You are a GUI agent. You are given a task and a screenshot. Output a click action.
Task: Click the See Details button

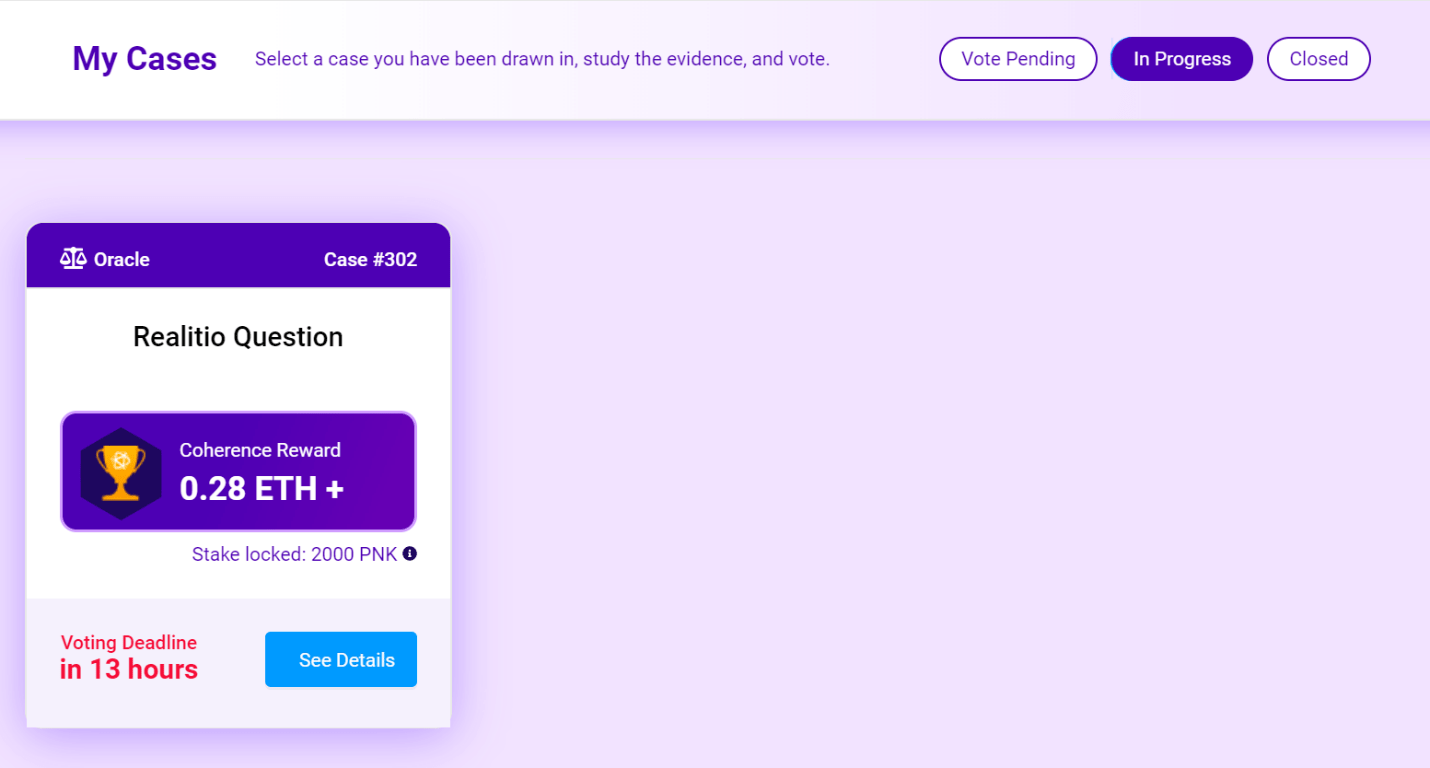pyautogui.click(x=340, y=659)
